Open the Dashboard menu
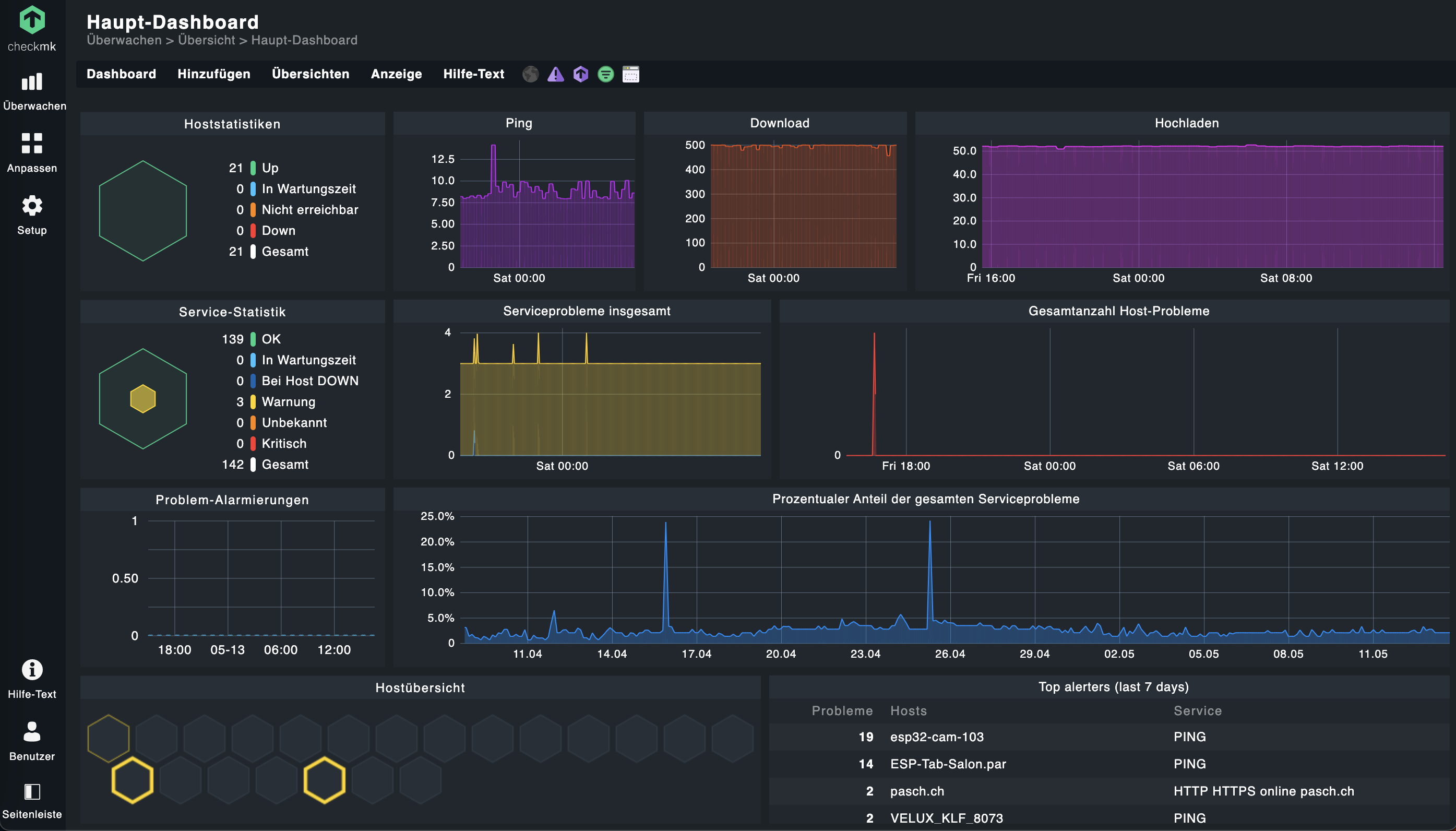1456x831 pixels. [122, 74]
